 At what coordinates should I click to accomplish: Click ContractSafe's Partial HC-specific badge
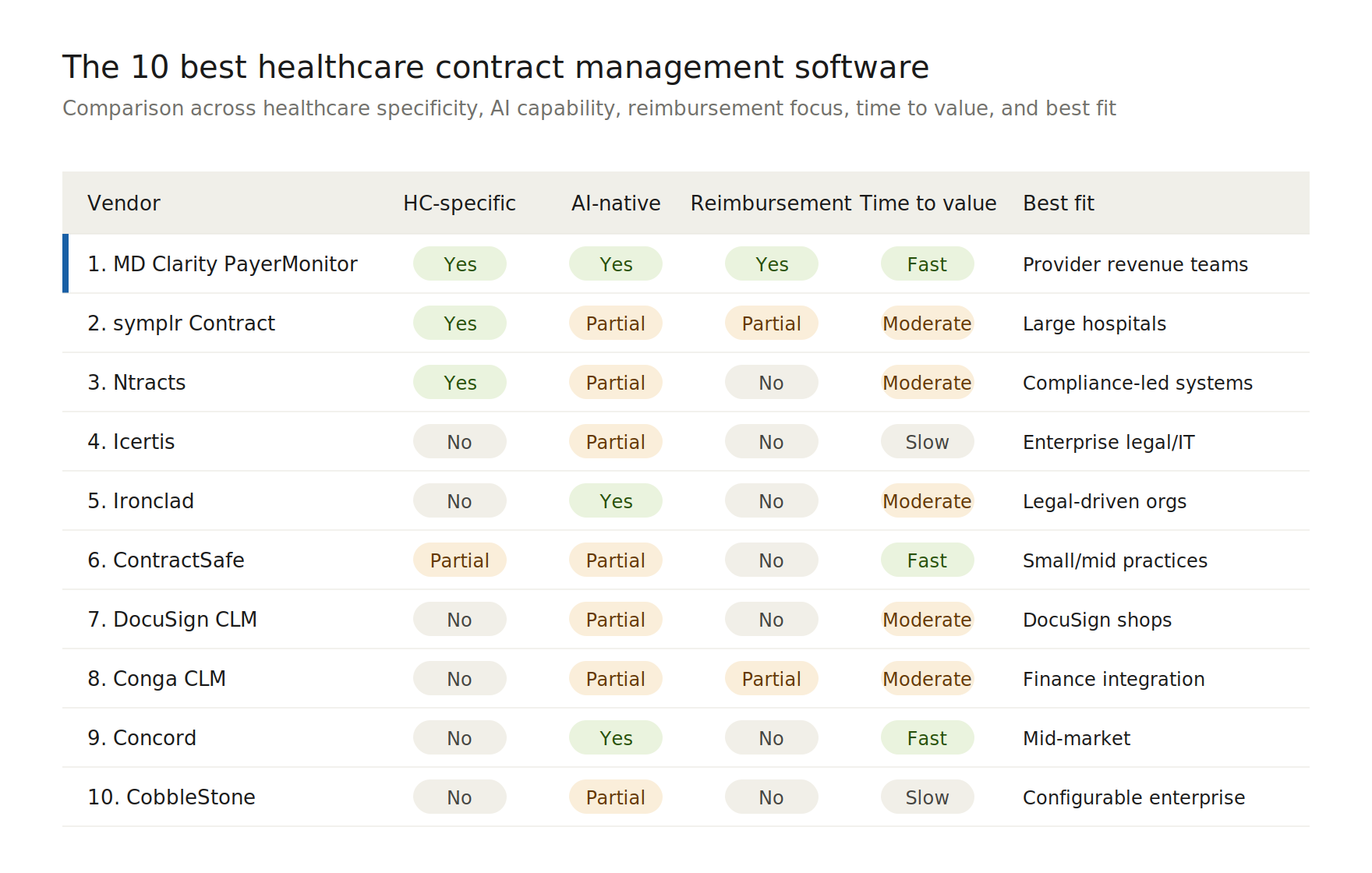(460, 560)
